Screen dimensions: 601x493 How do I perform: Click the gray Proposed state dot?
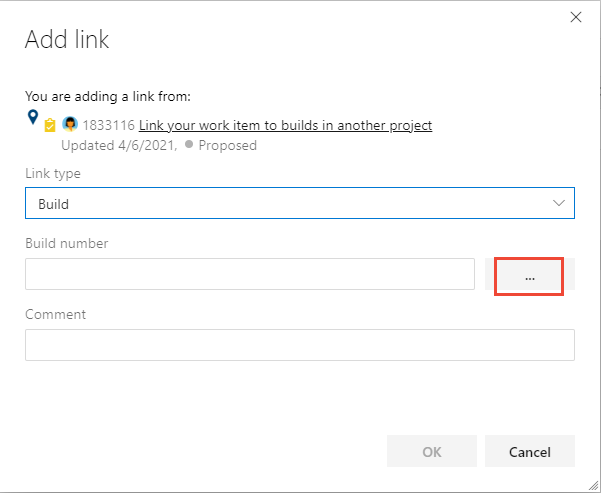[189, 144]
